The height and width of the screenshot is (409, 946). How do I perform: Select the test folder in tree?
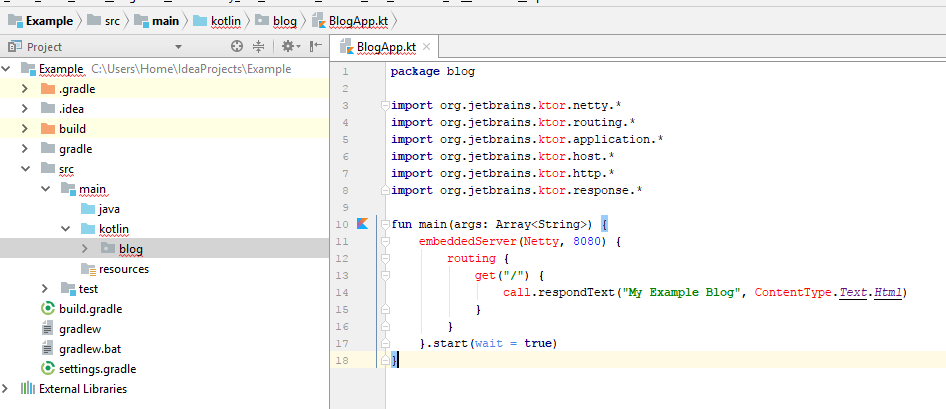[x=88, y=289]
